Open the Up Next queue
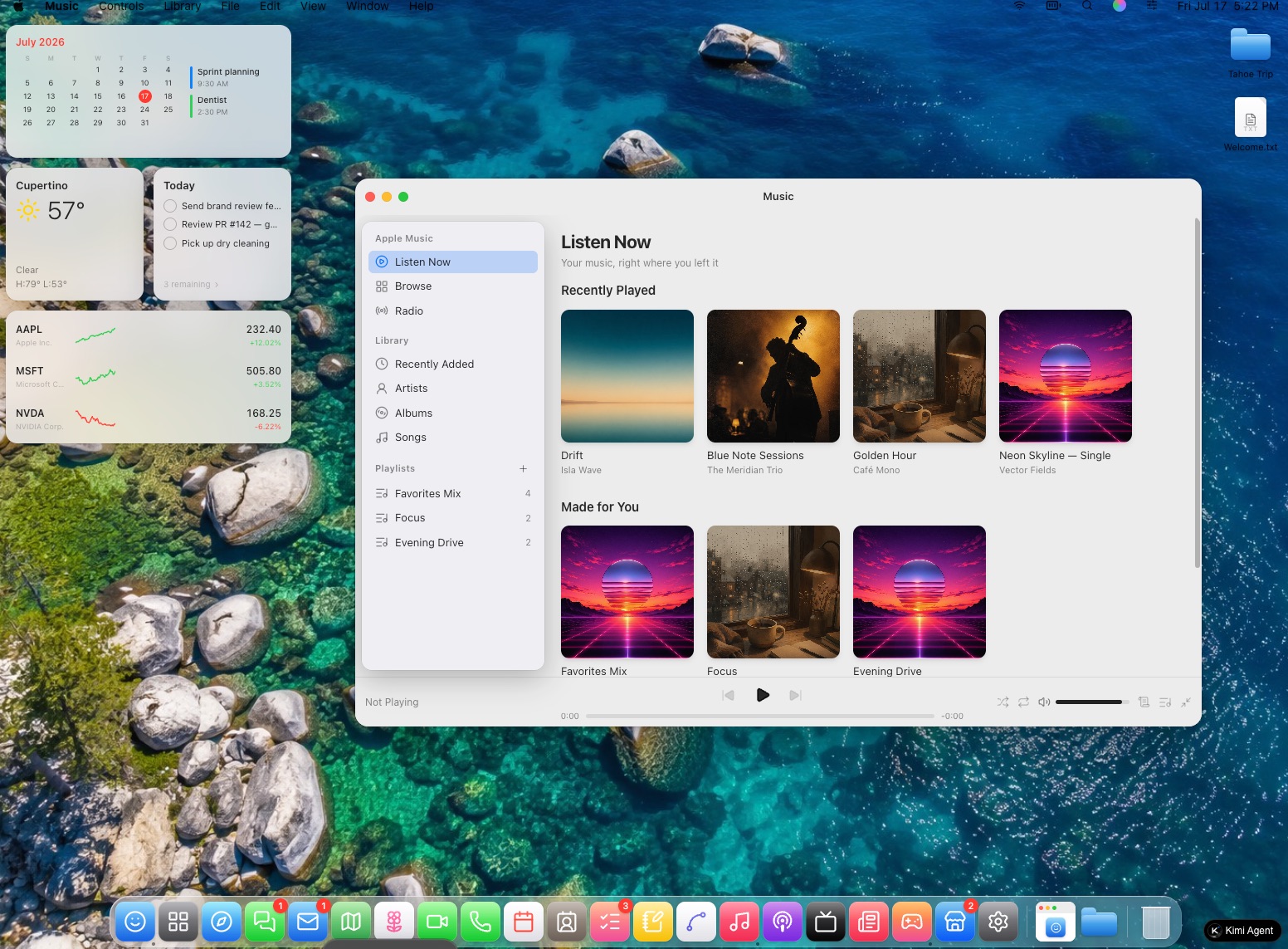Screen dimensions: 1288x949 tap(1165, 702)
